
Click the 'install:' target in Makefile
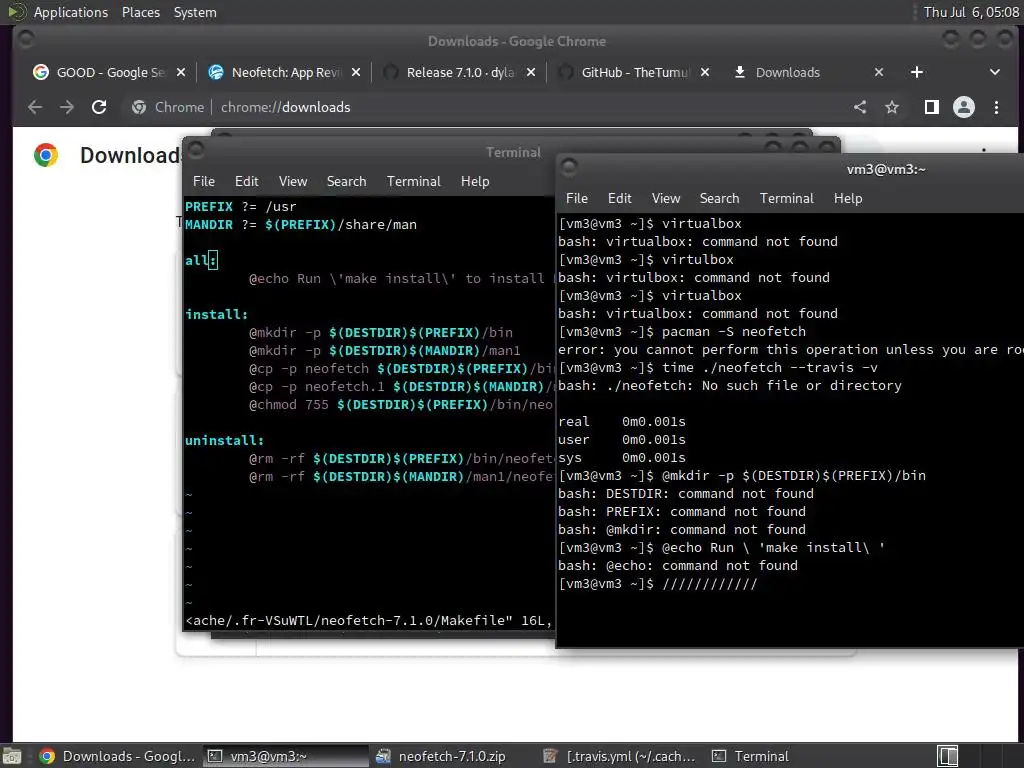pyautogui.click(x=216, y=315)
